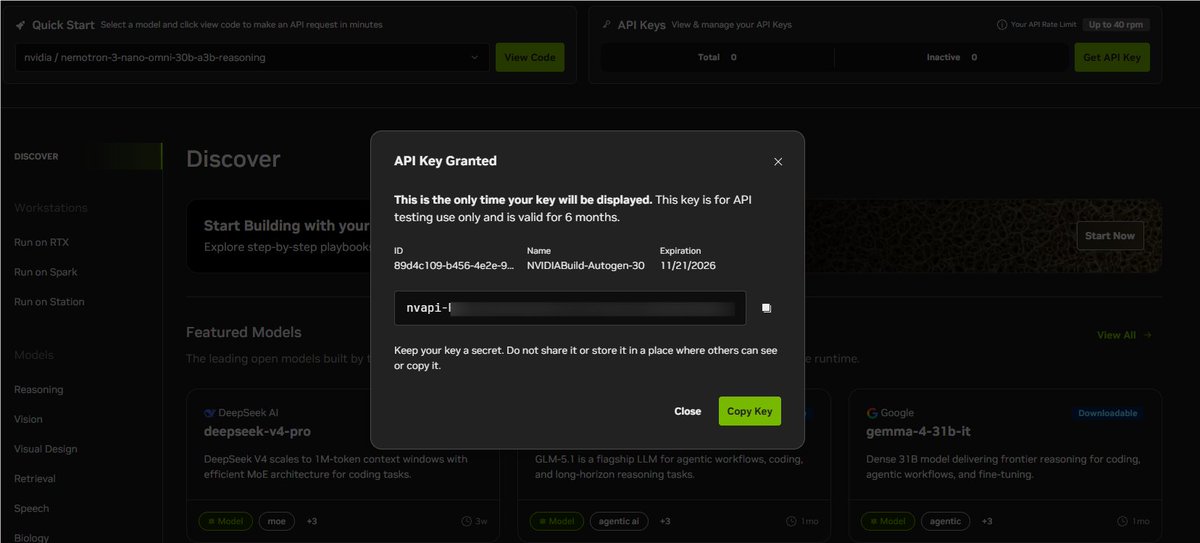
Task: Open the deepseek-v4-pro model card
Action: click(x=342, y=465)
